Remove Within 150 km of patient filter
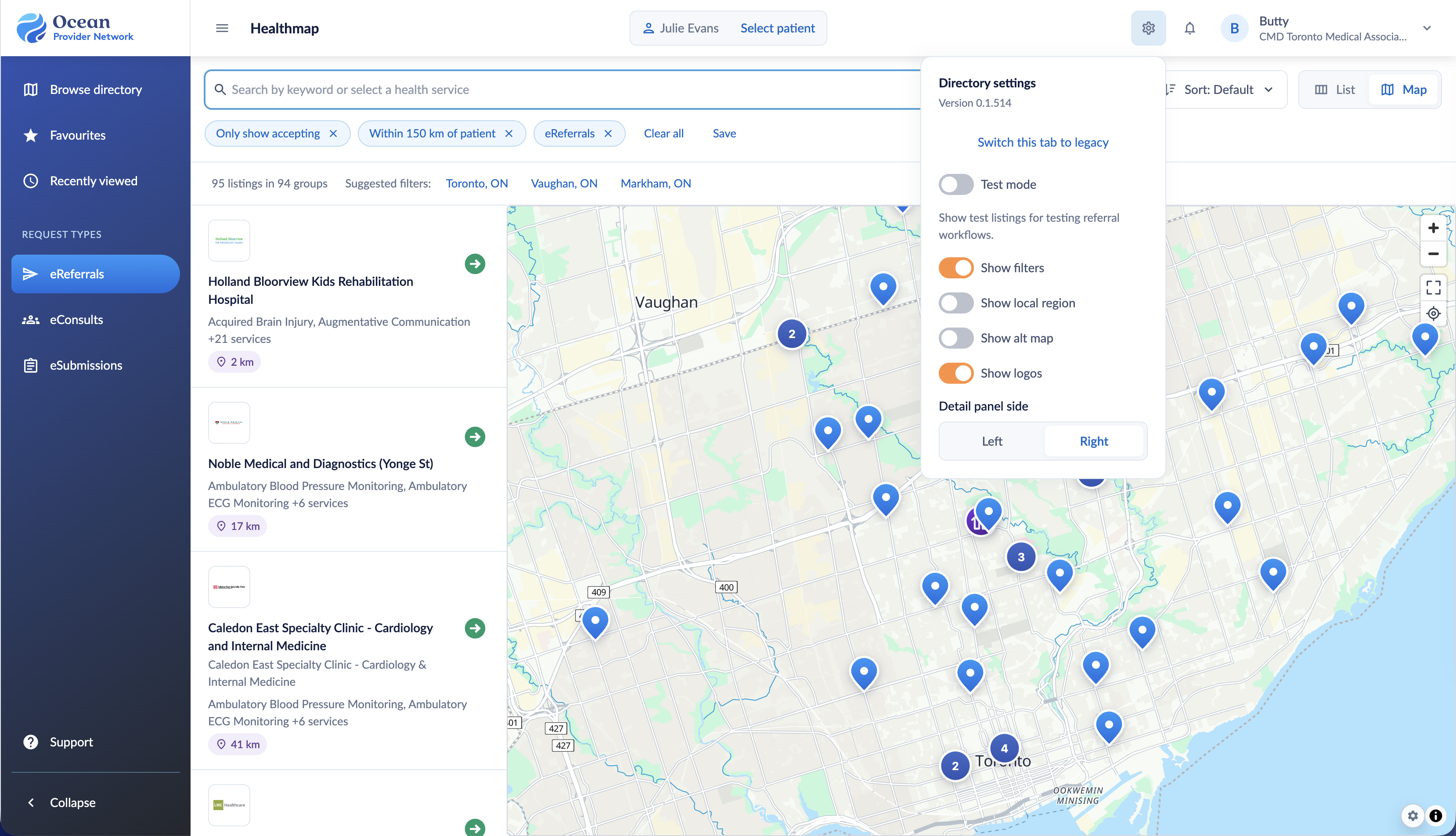The image size is (1456, 836). coord(509,134)
